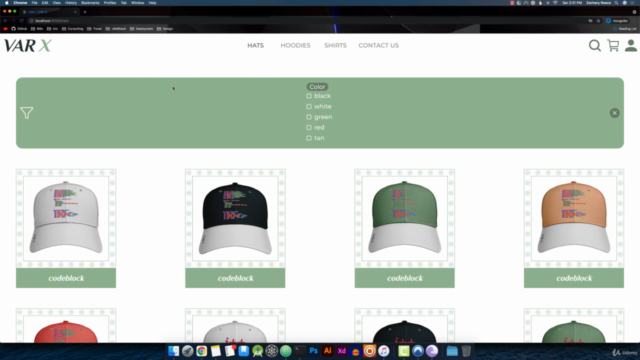640x360 pixels.
Task: Open the shopping cart
Action: (613, 45)
